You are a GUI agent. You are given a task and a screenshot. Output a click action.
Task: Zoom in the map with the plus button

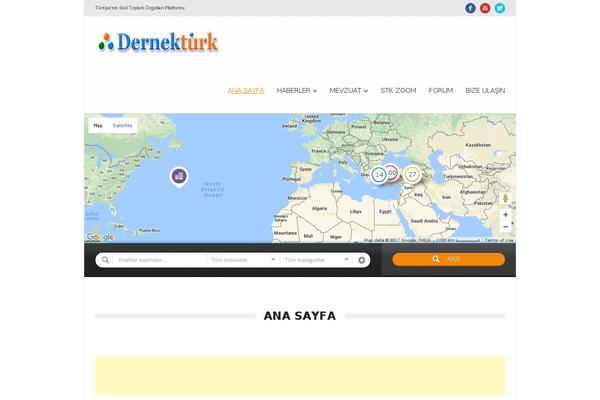click(x=505, y=215)
